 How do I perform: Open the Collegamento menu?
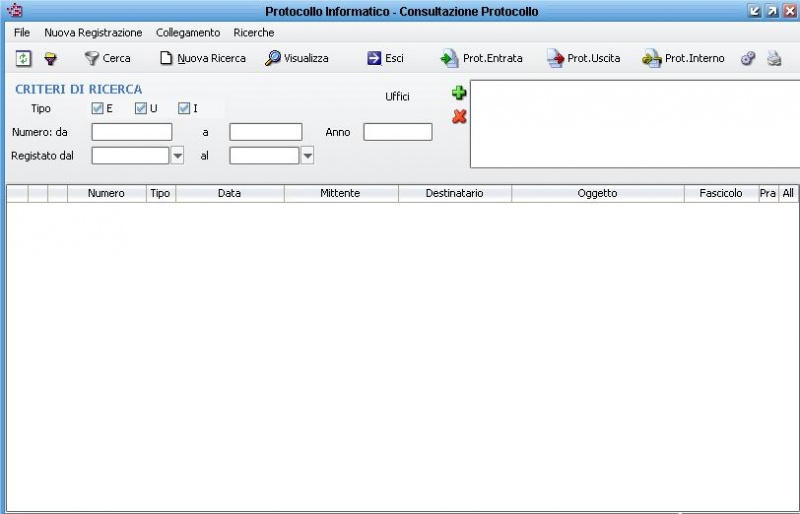(x=188, y=33)
